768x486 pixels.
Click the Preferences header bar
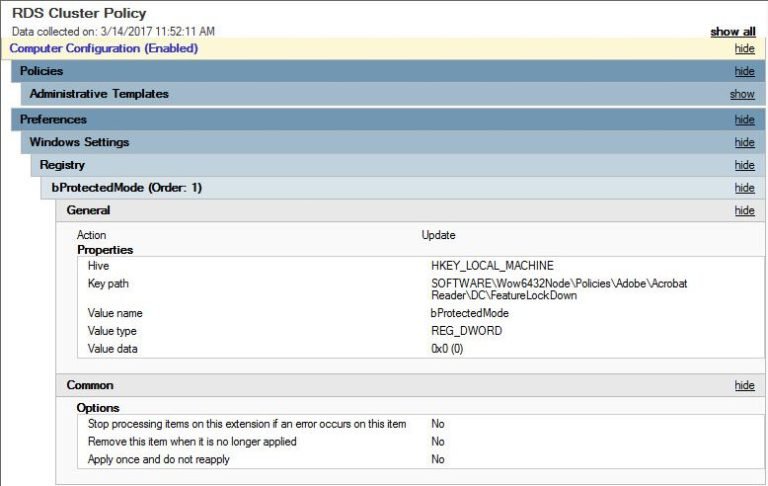[53, 120]
